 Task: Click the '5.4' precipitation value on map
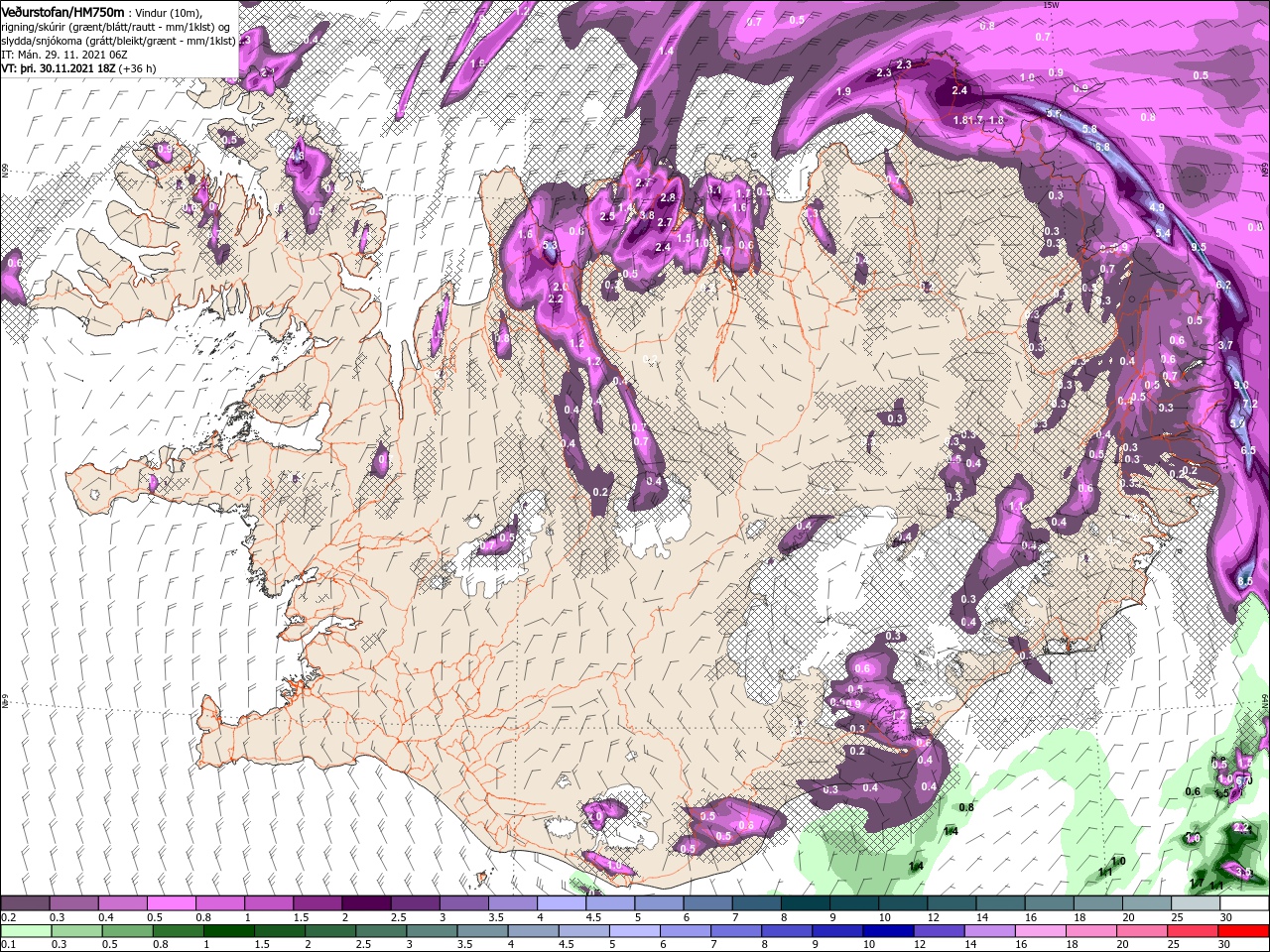point(1164,233)
